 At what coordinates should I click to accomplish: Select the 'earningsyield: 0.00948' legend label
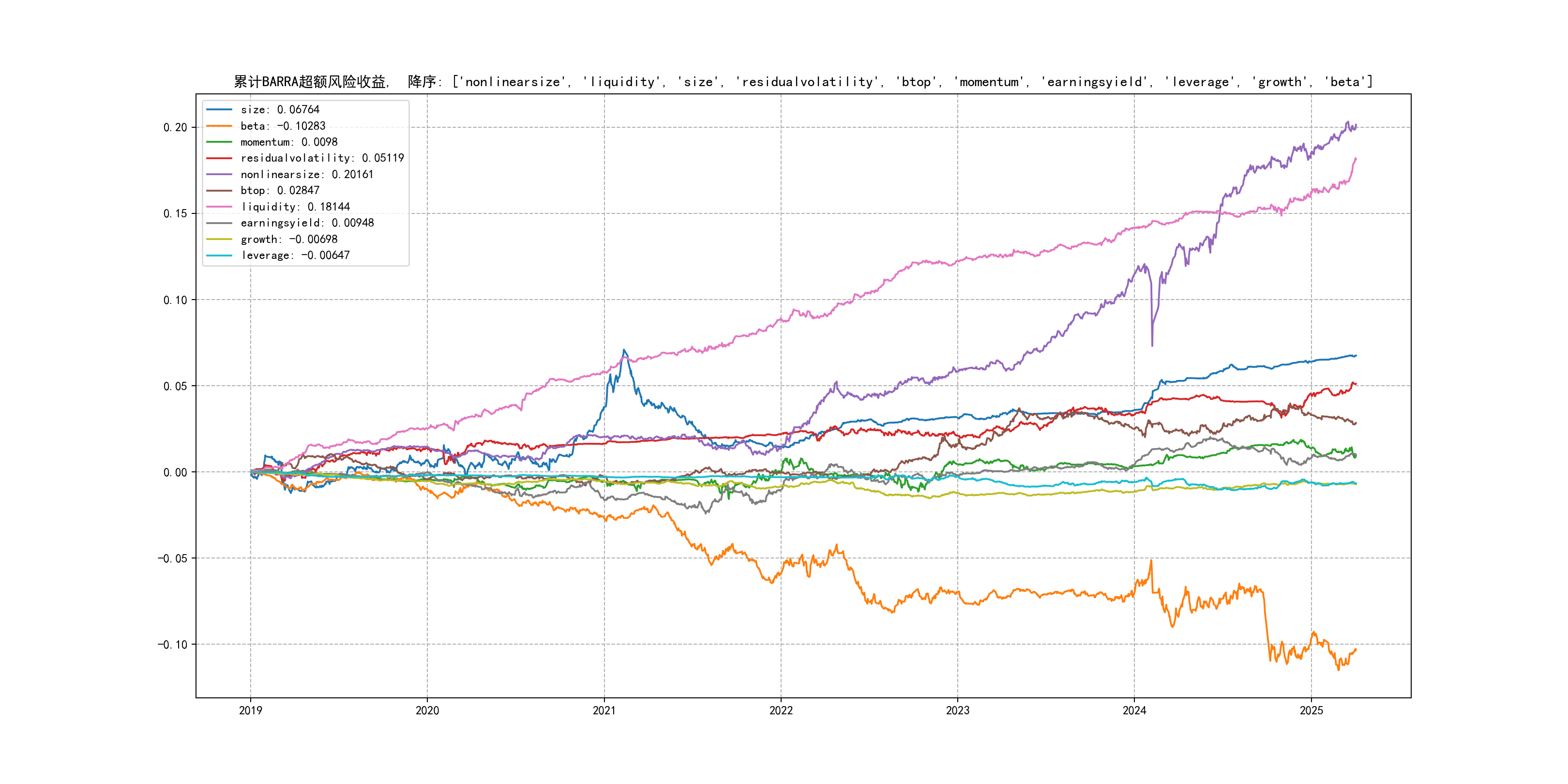[x=307, y=223]
